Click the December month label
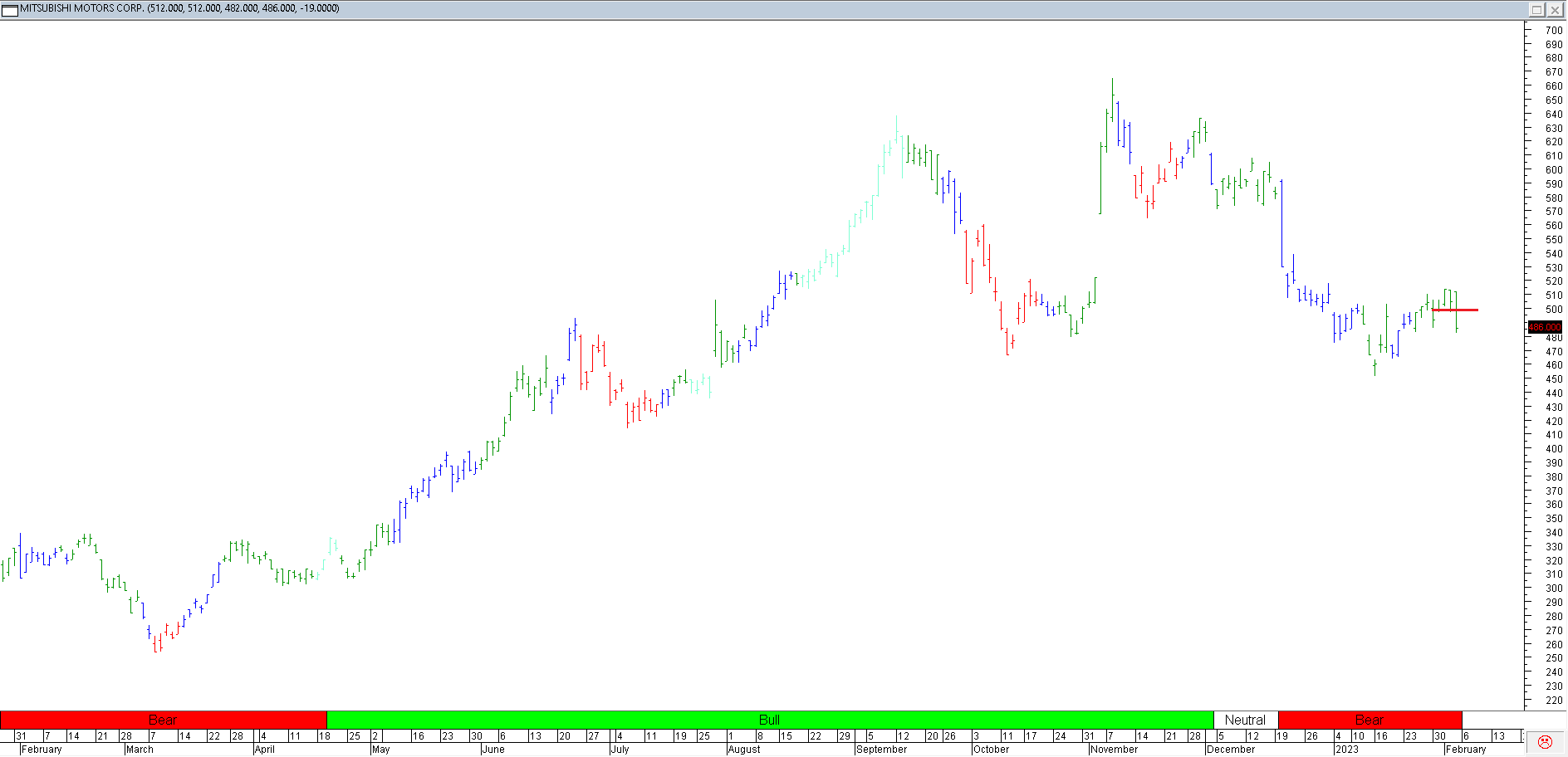This screenshot has height=757, width=1568. point(1231,749)
